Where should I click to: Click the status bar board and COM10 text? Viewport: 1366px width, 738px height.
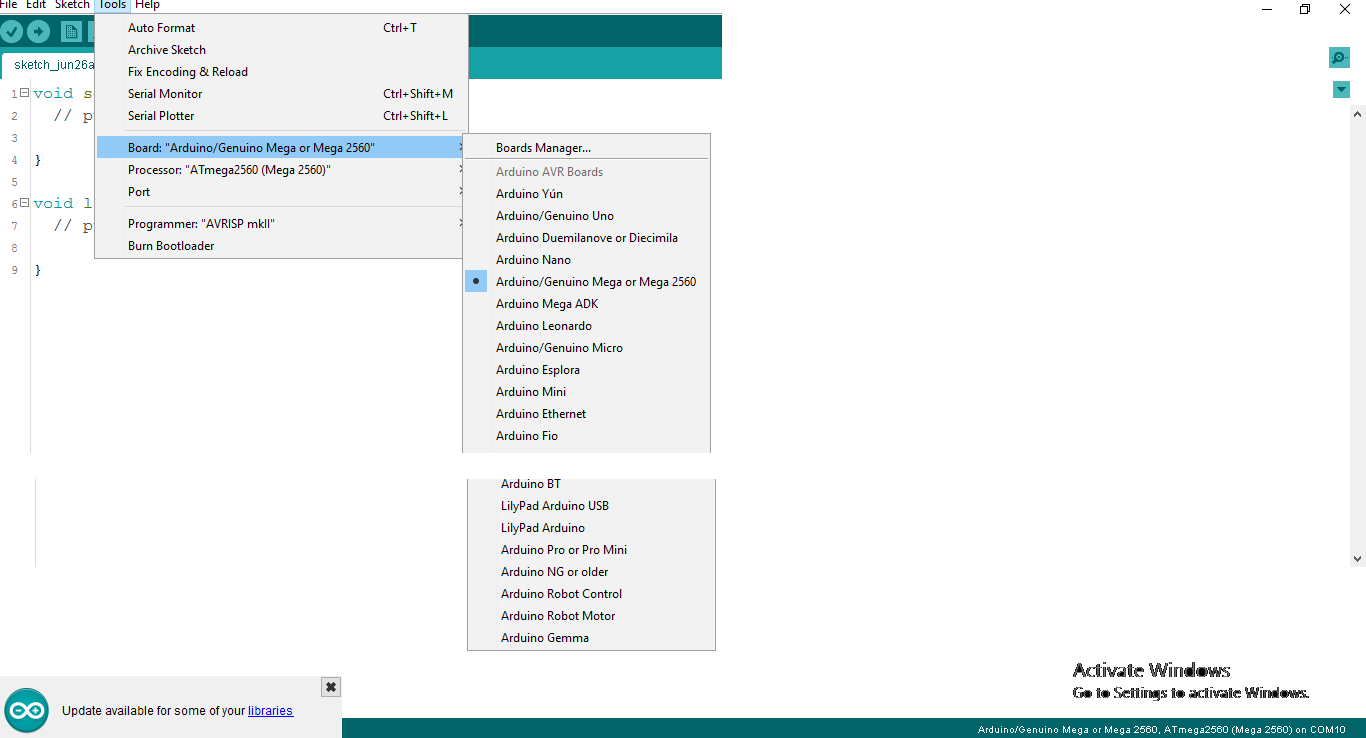[1161, 730]
